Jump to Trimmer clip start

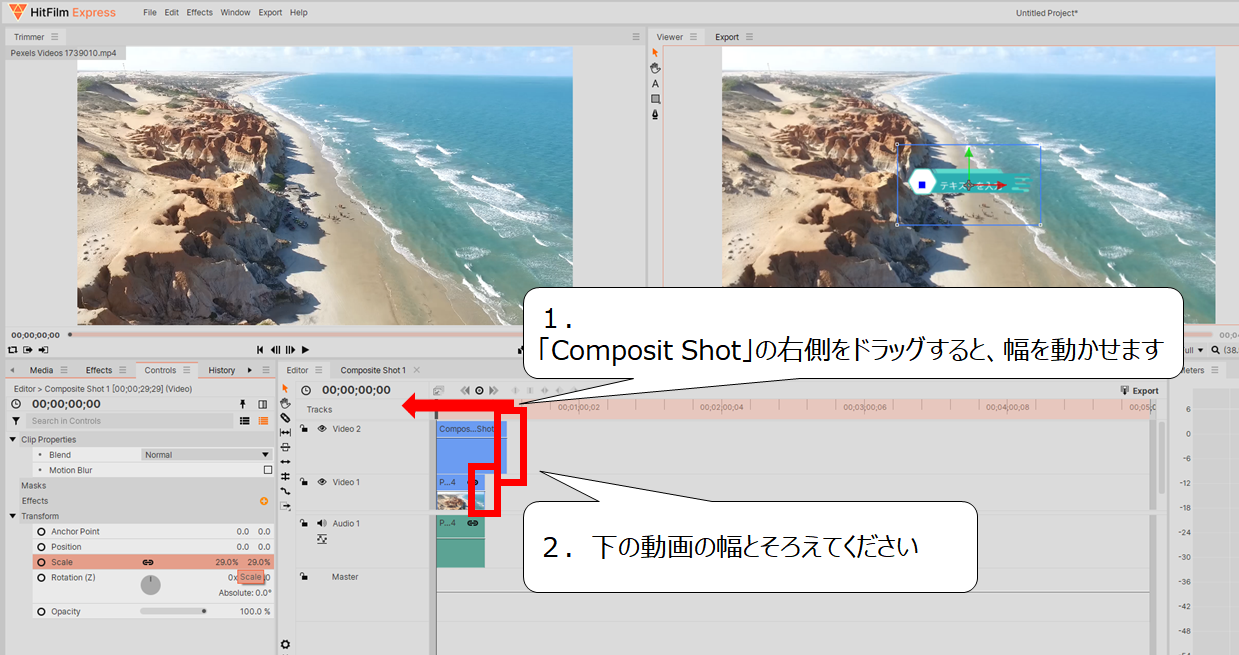(x=260, y=350)
